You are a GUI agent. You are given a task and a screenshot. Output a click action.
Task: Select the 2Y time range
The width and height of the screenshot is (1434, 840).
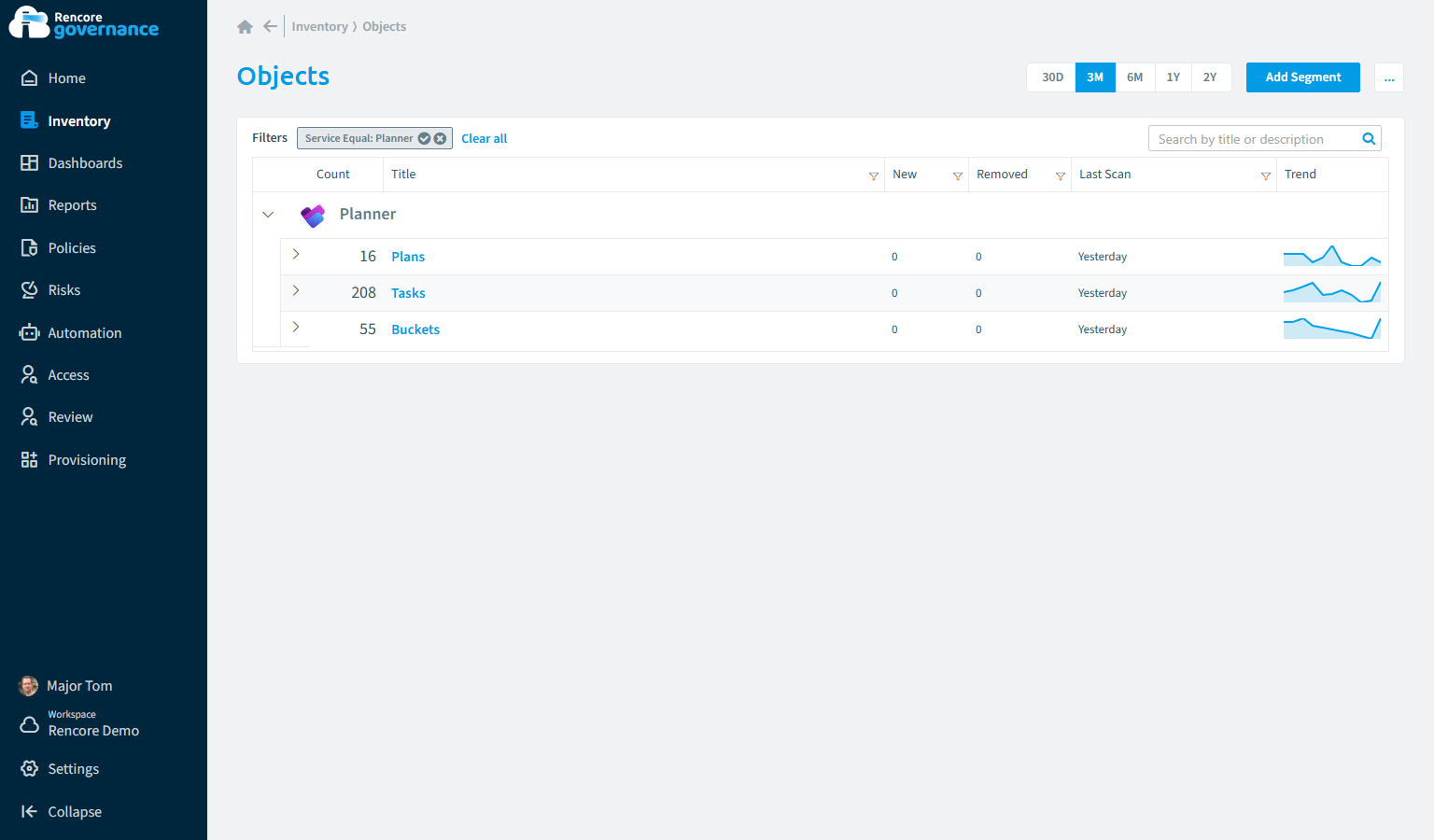1210,77
